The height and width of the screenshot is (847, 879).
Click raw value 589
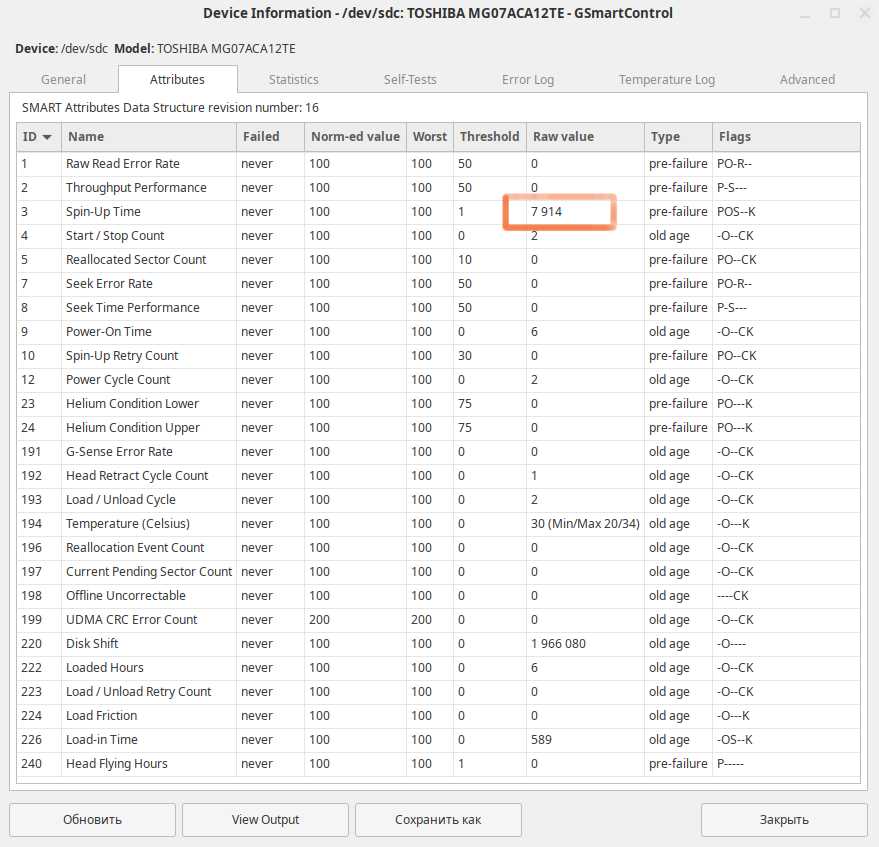pos(542,740)
